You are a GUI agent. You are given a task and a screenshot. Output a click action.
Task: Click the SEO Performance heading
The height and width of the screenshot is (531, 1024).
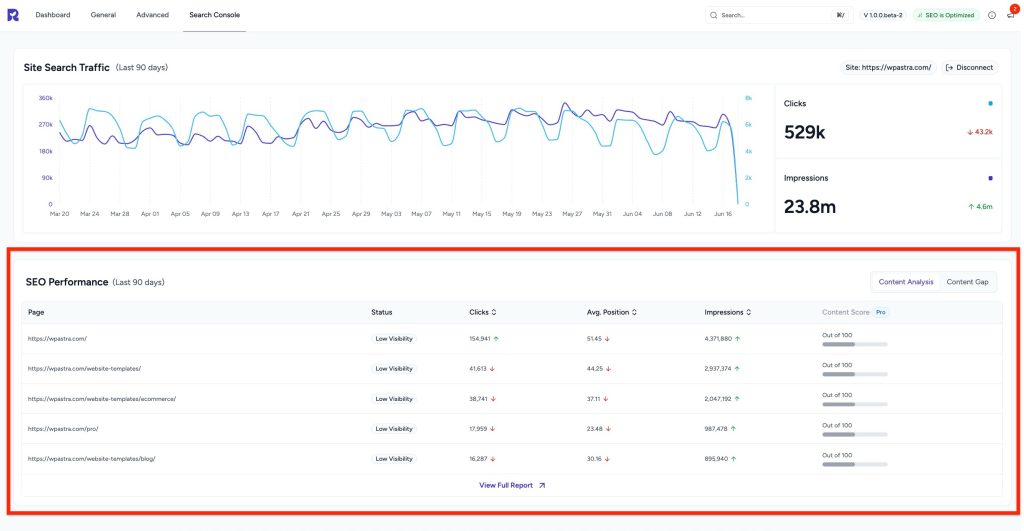[67, 282]
